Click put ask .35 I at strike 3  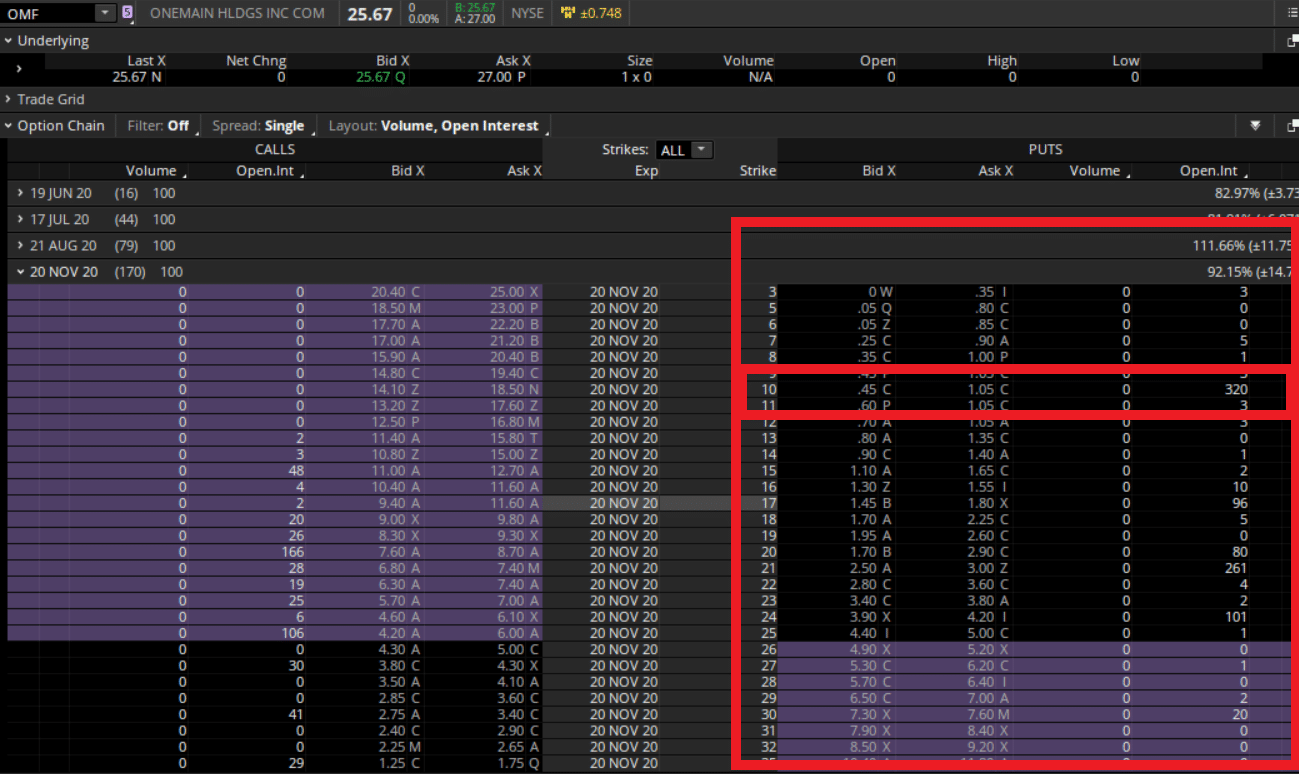992,292
